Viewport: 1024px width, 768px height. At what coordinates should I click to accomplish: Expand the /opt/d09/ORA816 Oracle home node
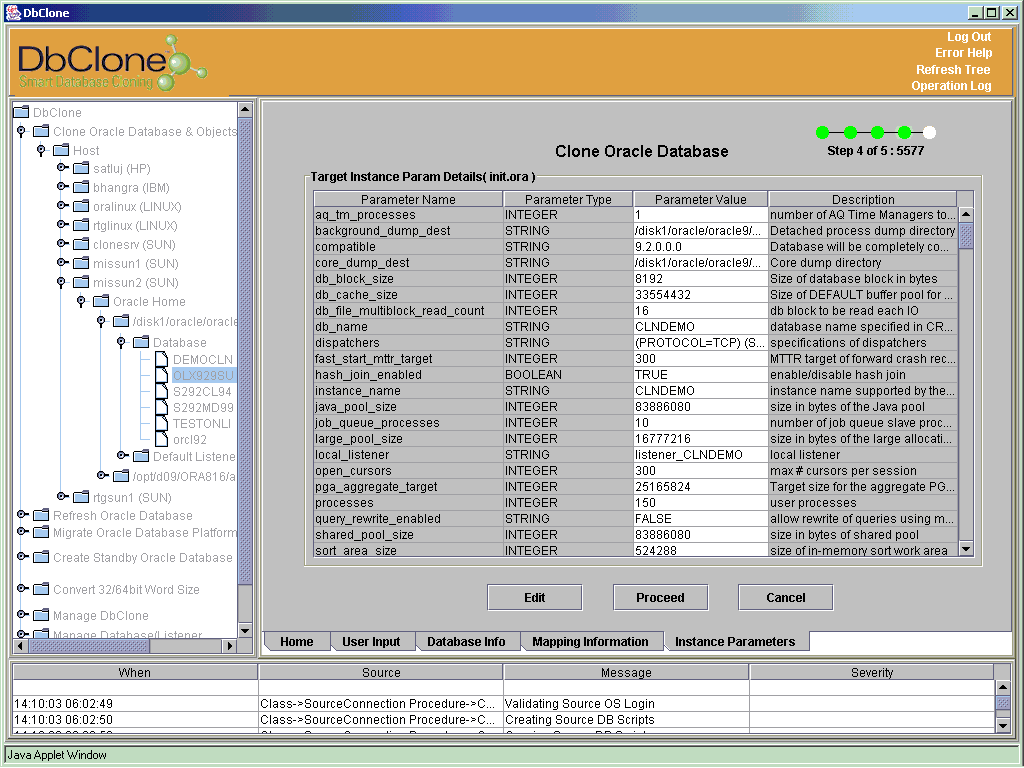pos(102,475)
